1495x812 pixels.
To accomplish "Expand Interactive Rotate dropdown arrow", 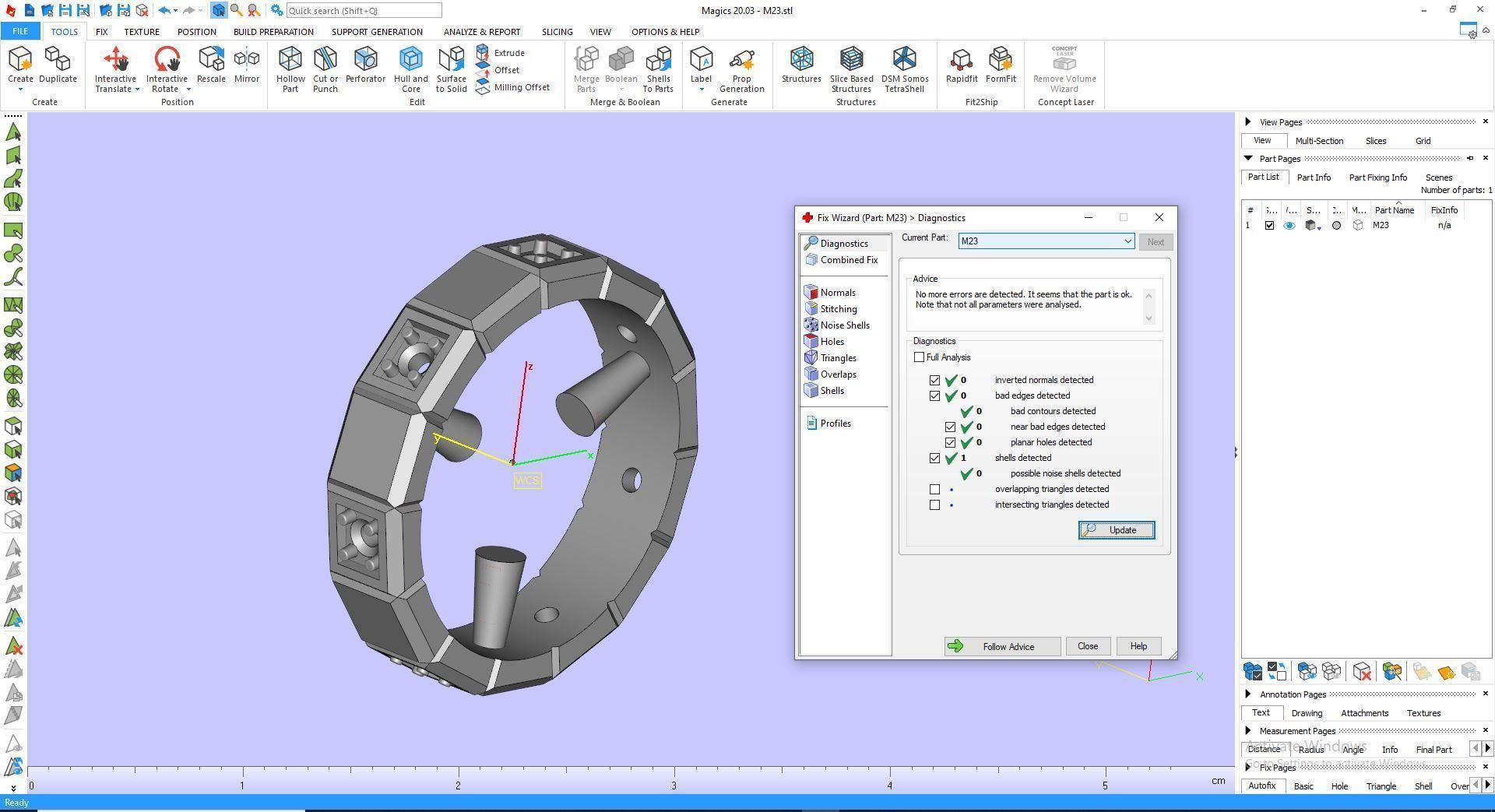I will 188,90.
